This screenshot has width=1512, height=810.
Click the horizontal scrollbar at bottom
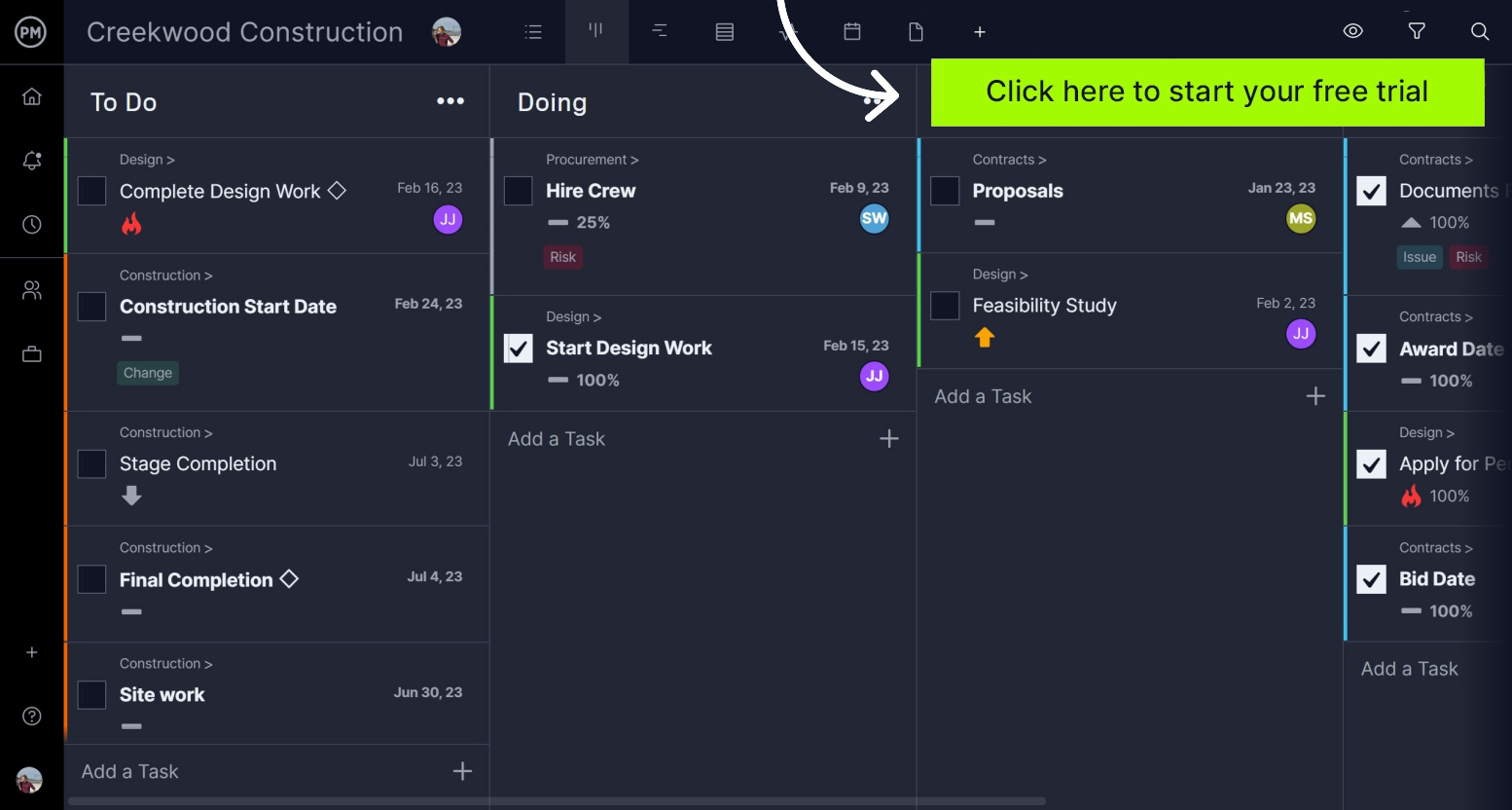pos(557,801)
